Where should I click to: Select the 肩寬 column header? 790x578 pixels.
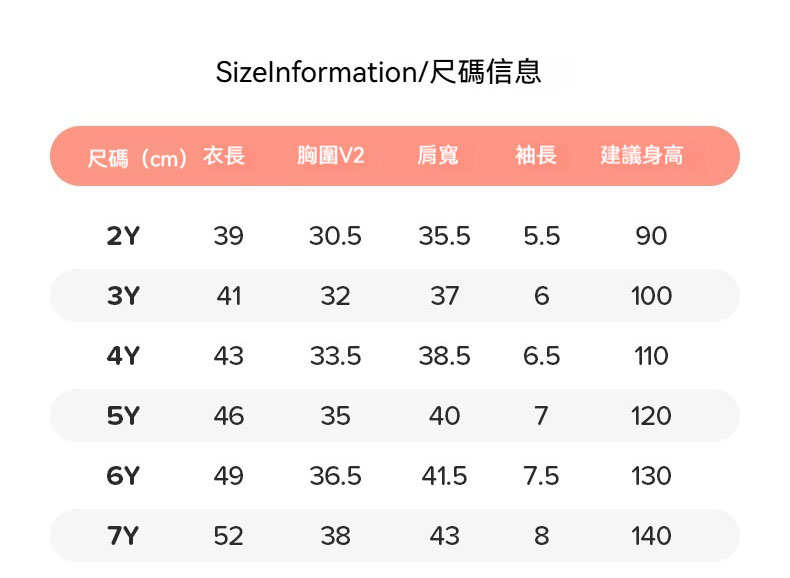(438, 156)
